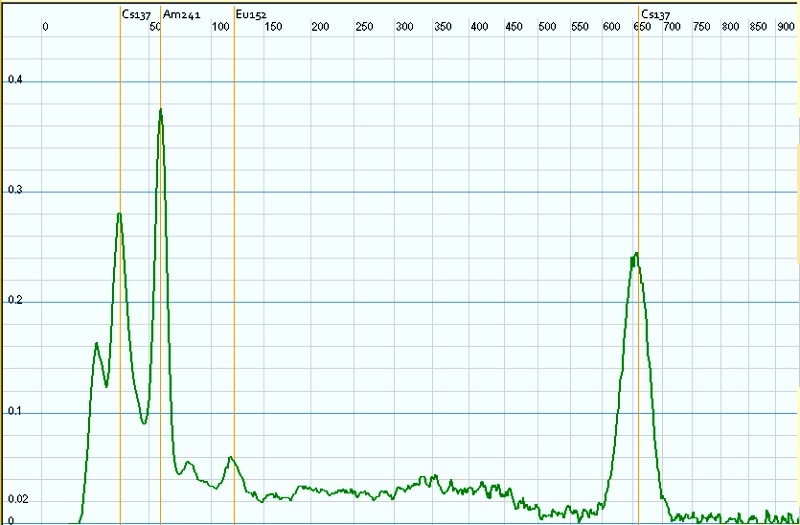Click the small Eu152 bump on the curve
The image size is (800, 525).
(x=231, y=458)
